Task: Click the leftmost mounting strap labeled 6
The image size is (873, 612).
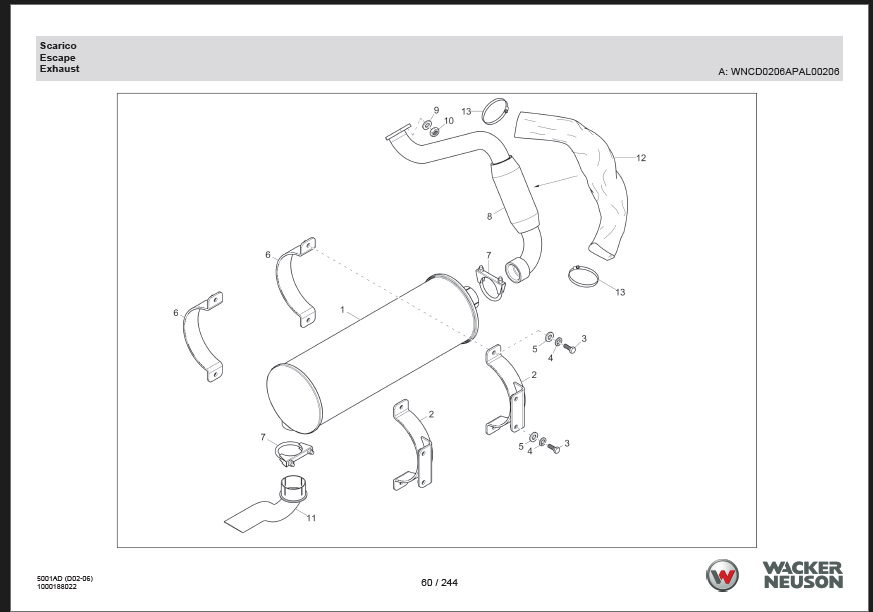Action: tap(203, 335)
